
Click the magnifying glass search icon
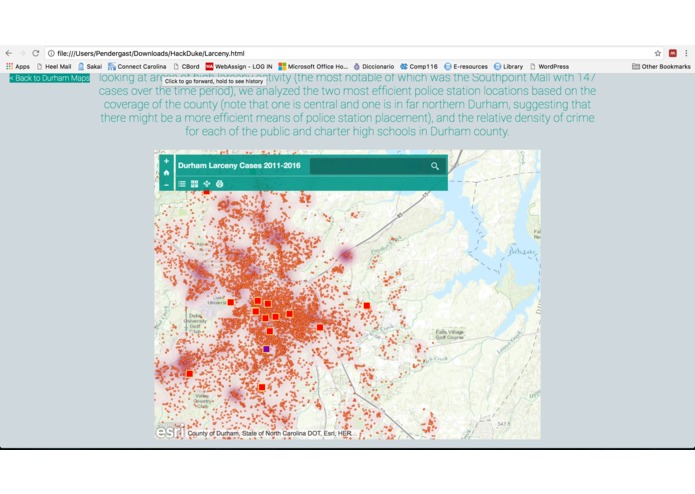coord(435,166)
